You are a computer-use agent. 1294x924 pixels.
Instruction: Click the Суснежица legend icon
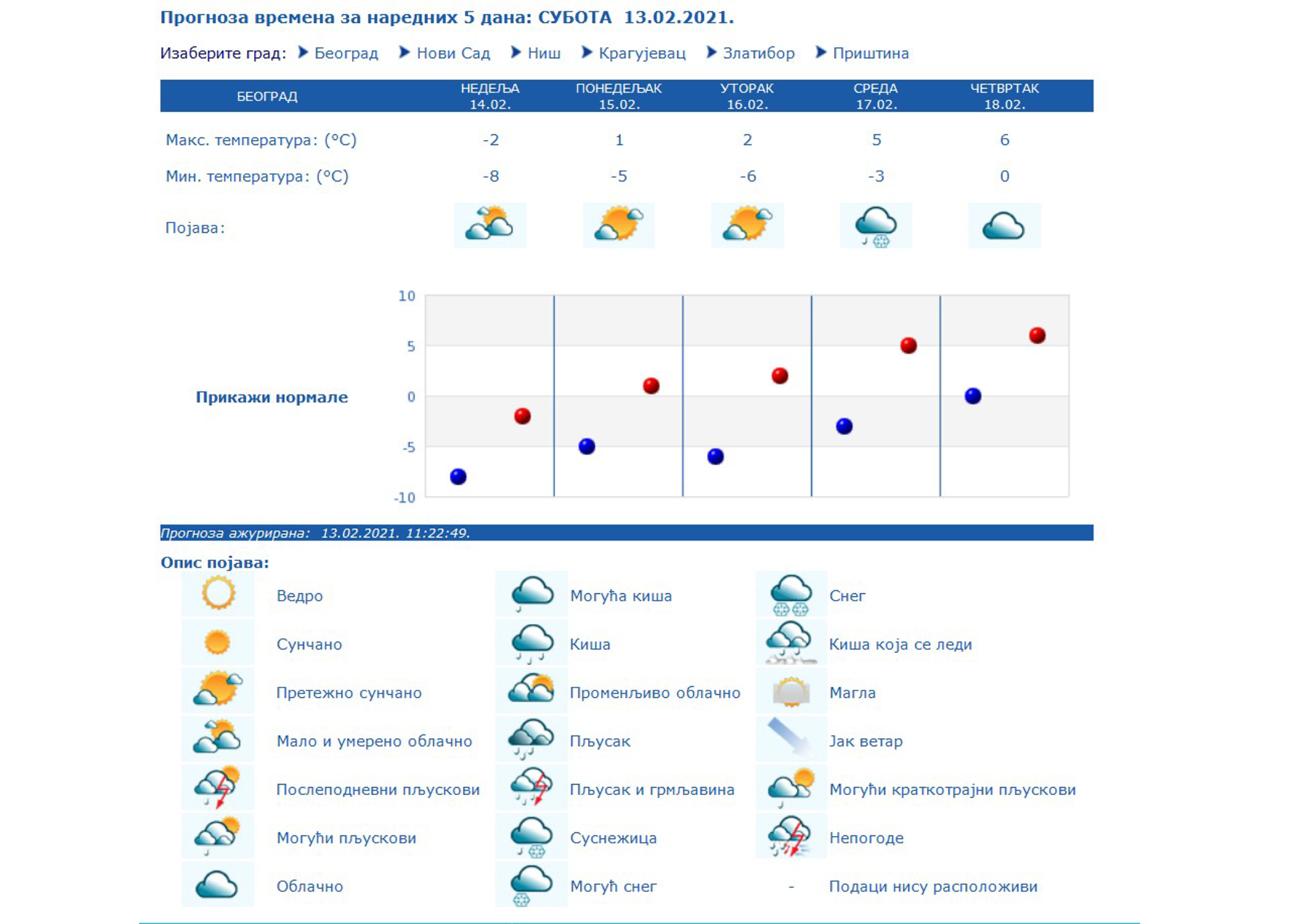[531, 836]
